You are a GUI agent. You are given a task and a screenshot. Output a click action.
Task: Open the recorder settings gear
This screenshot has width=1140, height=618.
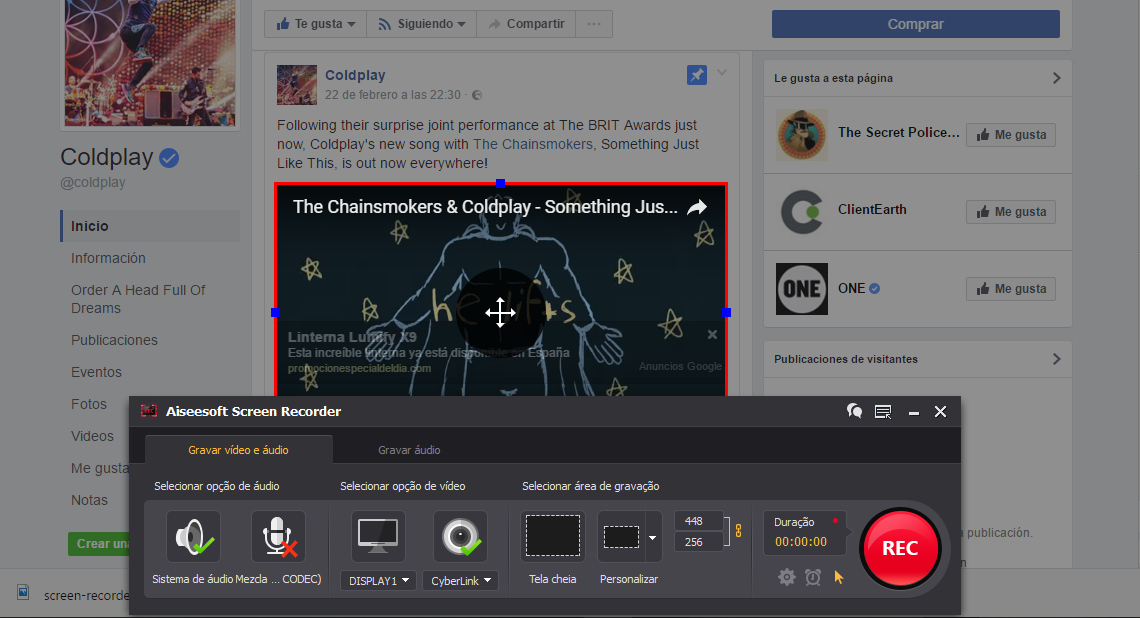coord(787,577)
